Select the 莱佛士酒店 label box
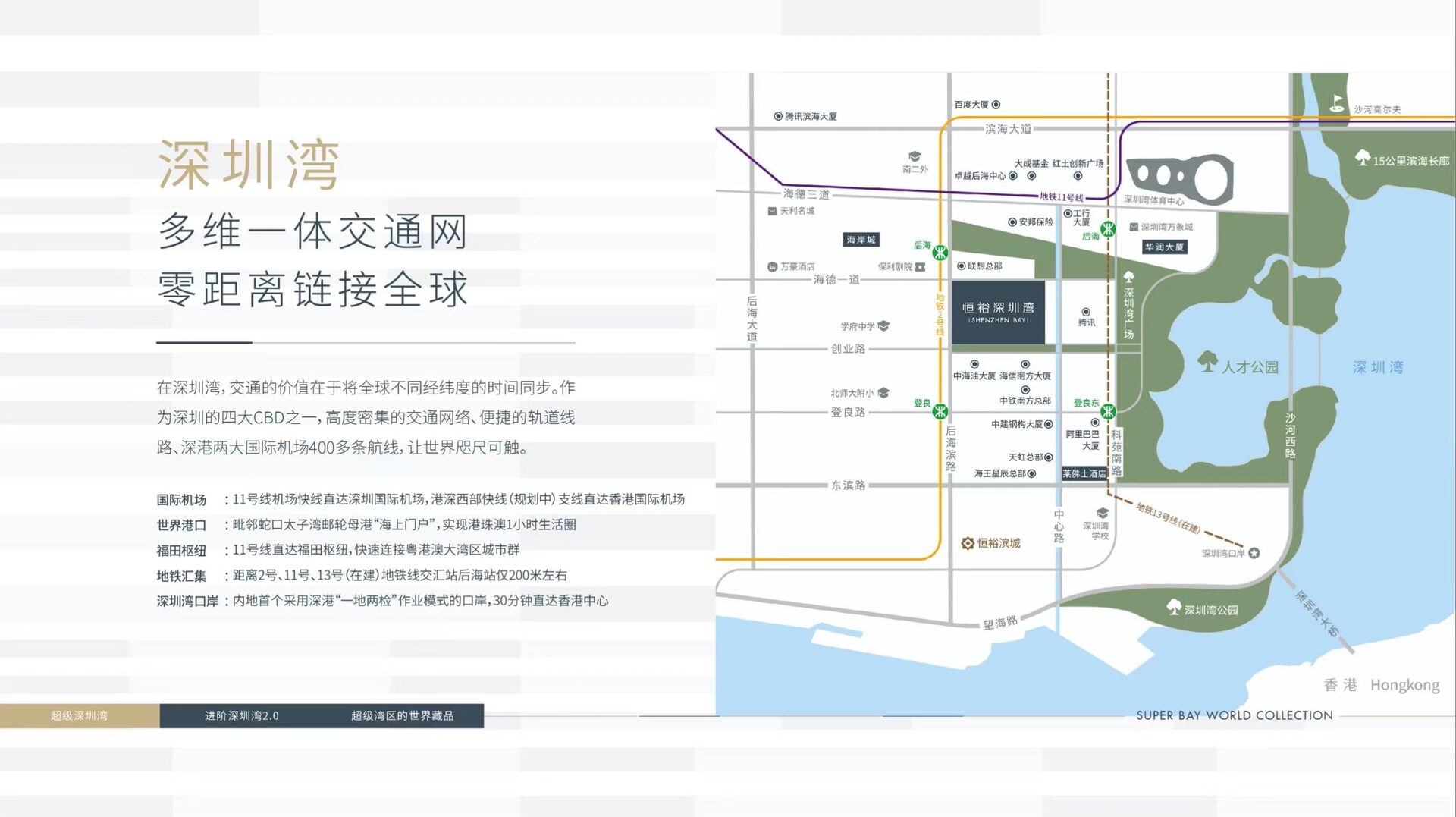This screenshot has height=817, width=1456. pyautogui.click(x=1084, y=473)
